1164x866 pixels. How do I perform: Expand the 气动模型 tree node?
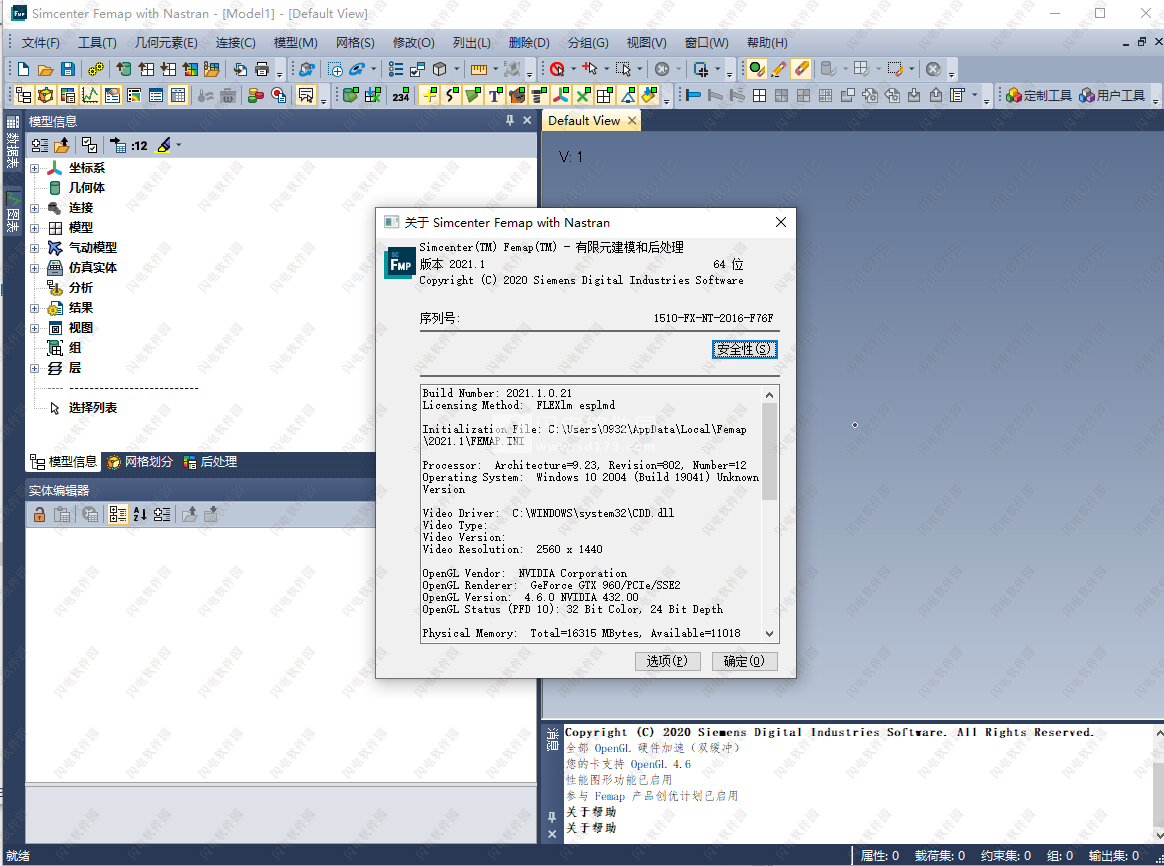pos(34,249)
